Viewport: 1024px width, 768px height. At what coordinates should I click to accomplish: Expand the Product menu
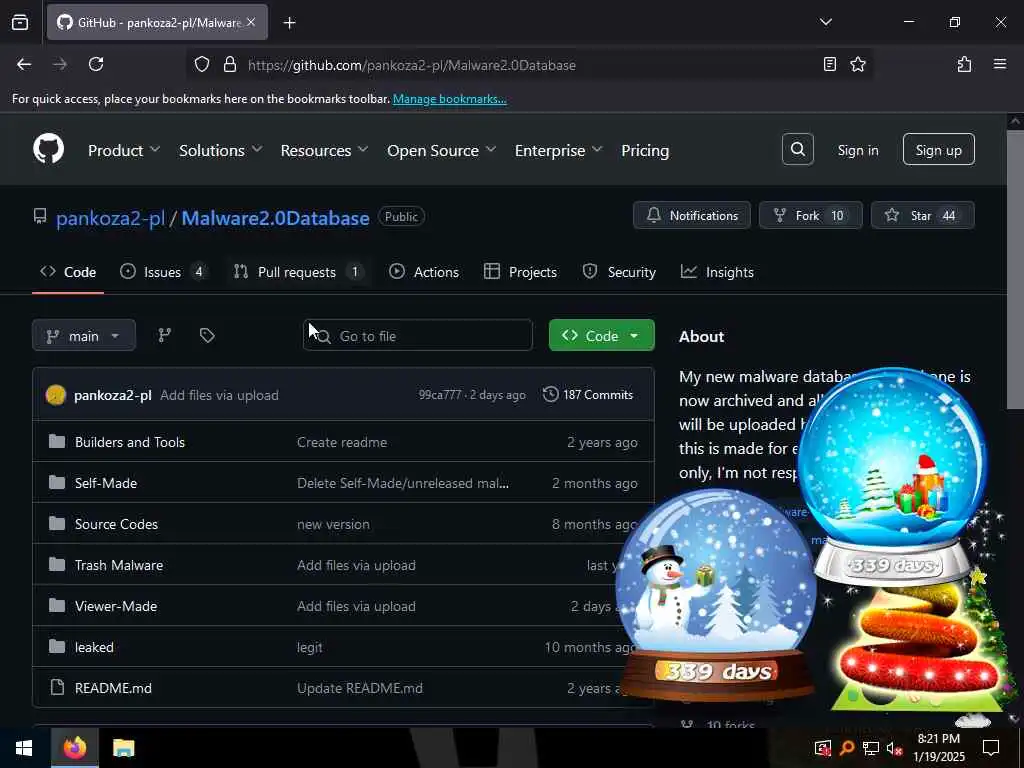[x=123, y=150]
